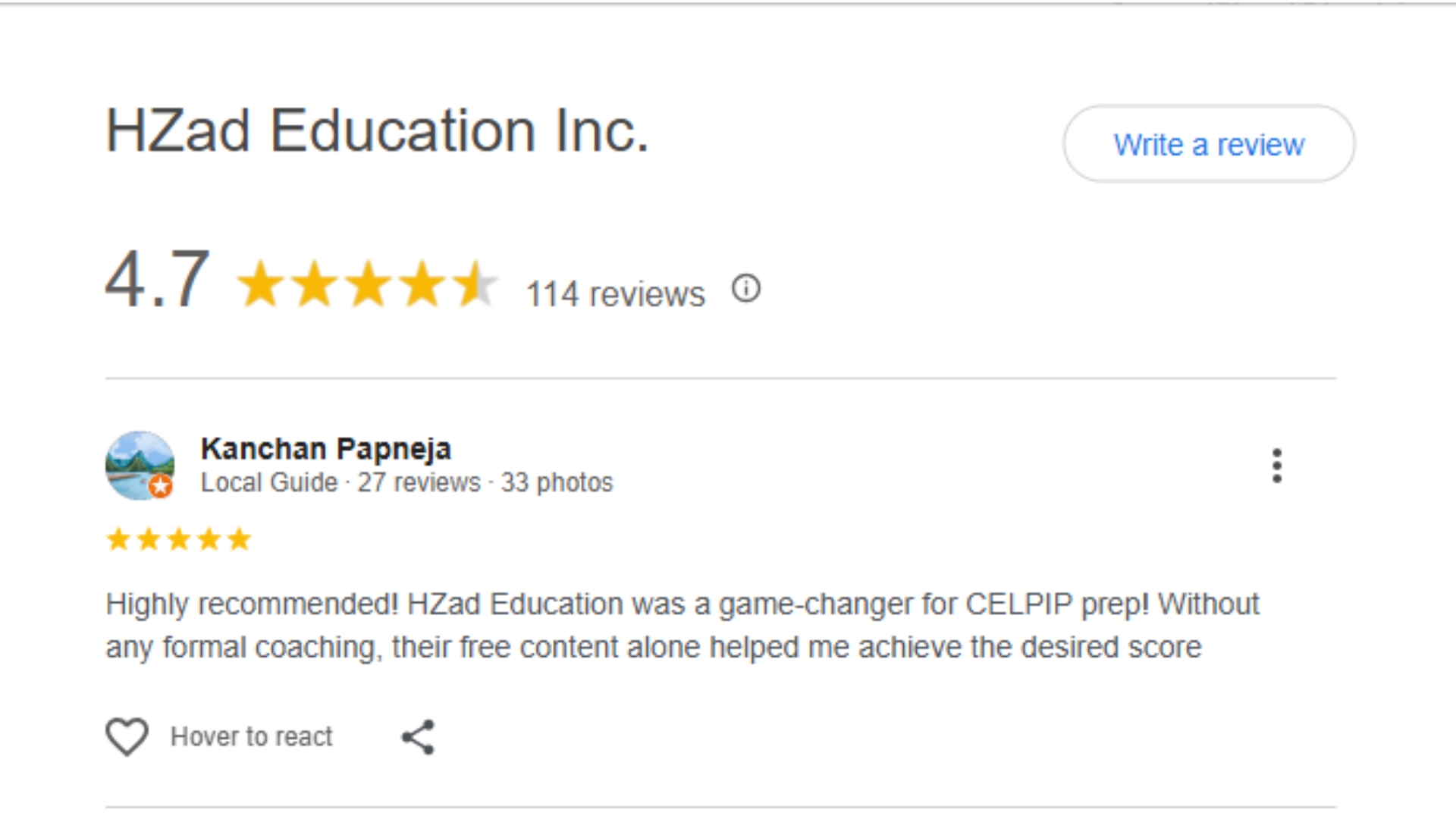
Task: Click the "HZad Education Inc." heading
Action: tap(377, 130)
